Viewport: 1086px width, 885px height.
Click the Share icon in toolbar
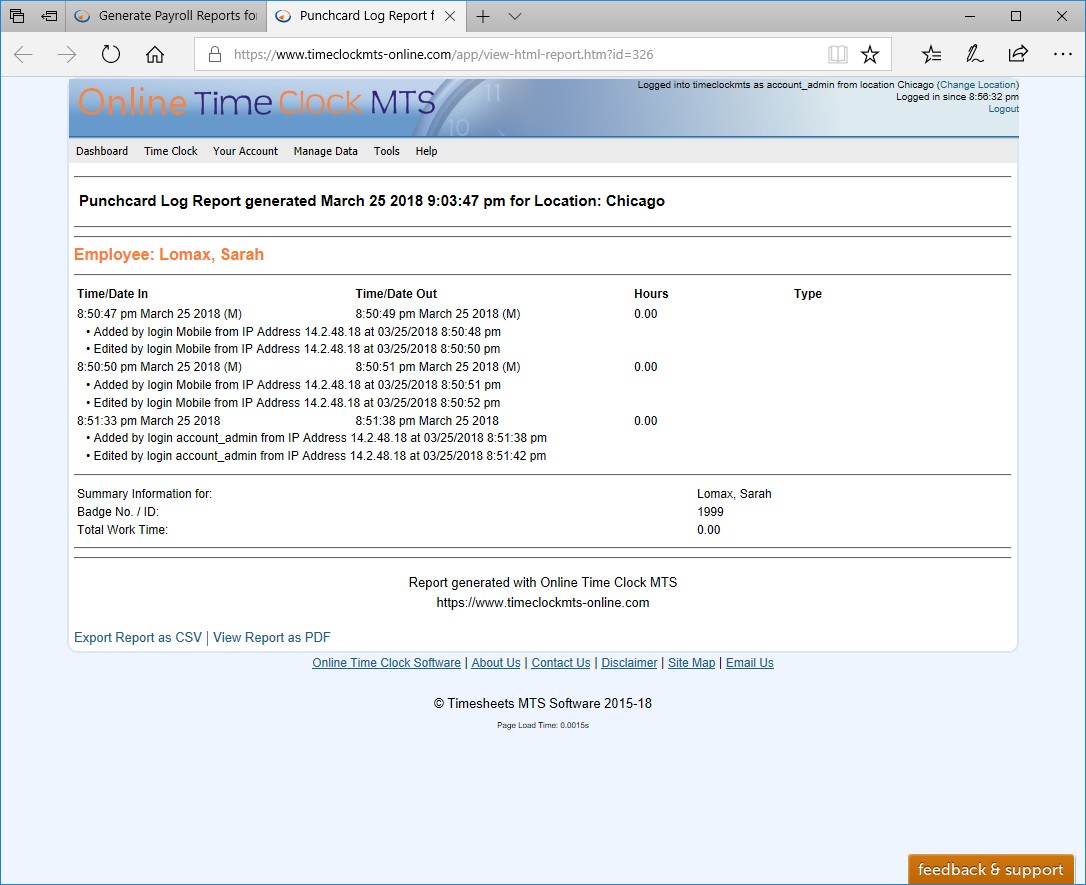click(1018, 55)
